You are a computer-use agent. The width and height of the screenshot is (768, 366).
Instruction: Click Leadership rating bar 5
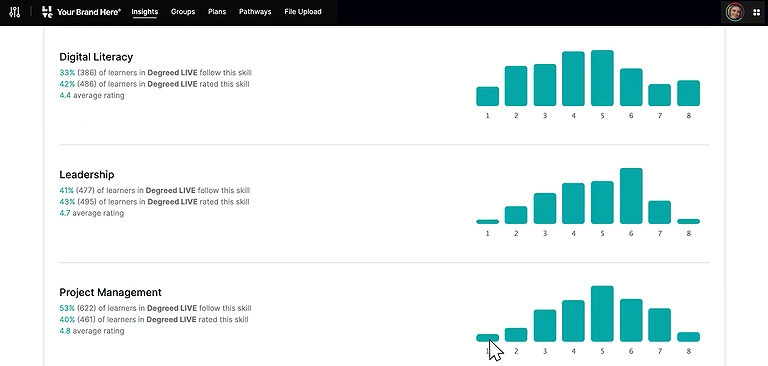pyautogui.click(x=602, y=202)
